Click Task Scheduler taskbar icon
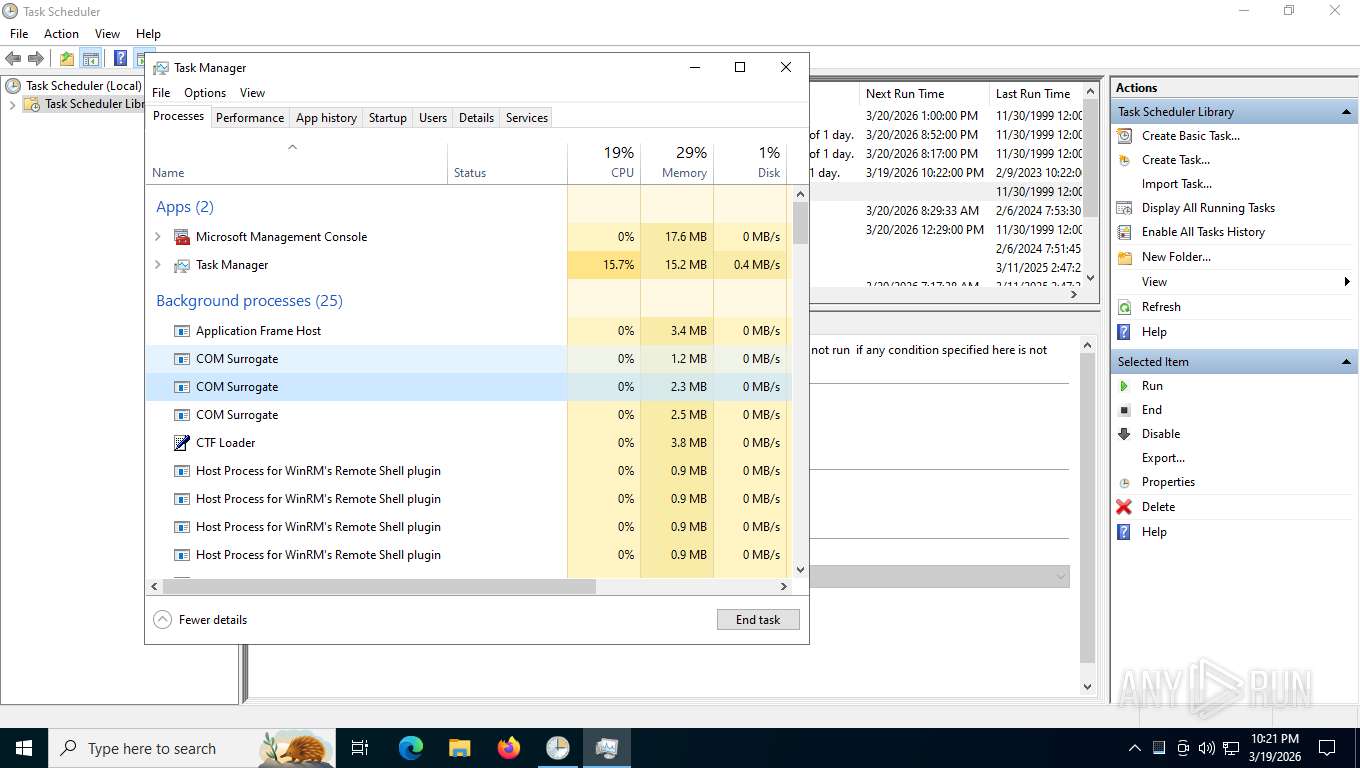Viewport: 1360px width, 768px height. click(558, 748)
